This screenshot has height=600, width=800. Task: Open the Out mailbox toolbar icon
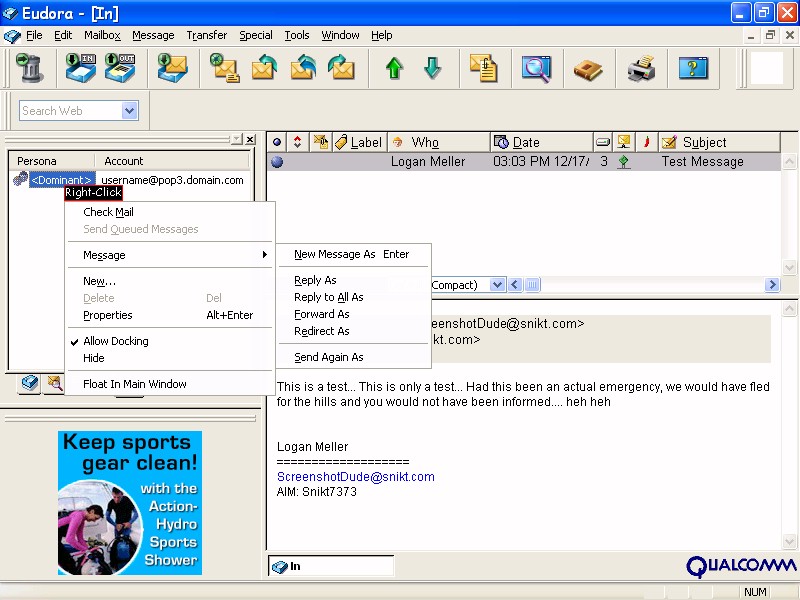pos(120,68)
